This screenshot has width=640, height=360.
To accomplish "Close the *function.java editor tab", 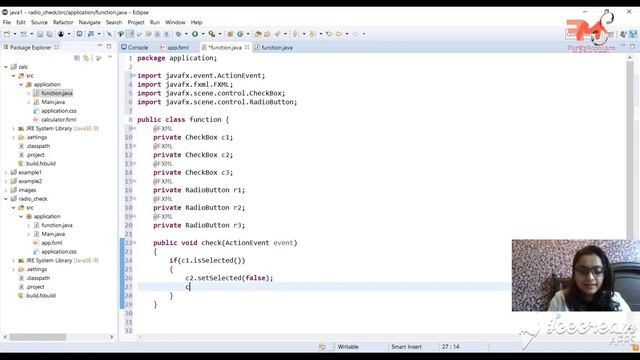I will tap(247, 47).
